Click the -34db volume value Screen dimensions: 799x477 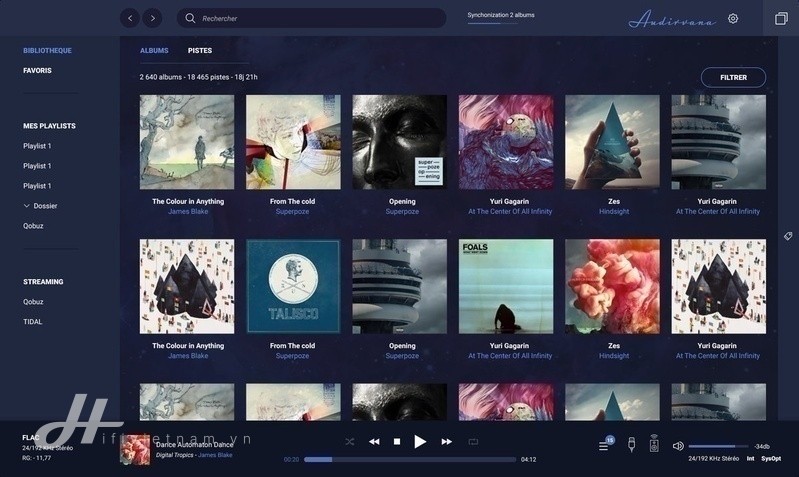click(762, 446)
